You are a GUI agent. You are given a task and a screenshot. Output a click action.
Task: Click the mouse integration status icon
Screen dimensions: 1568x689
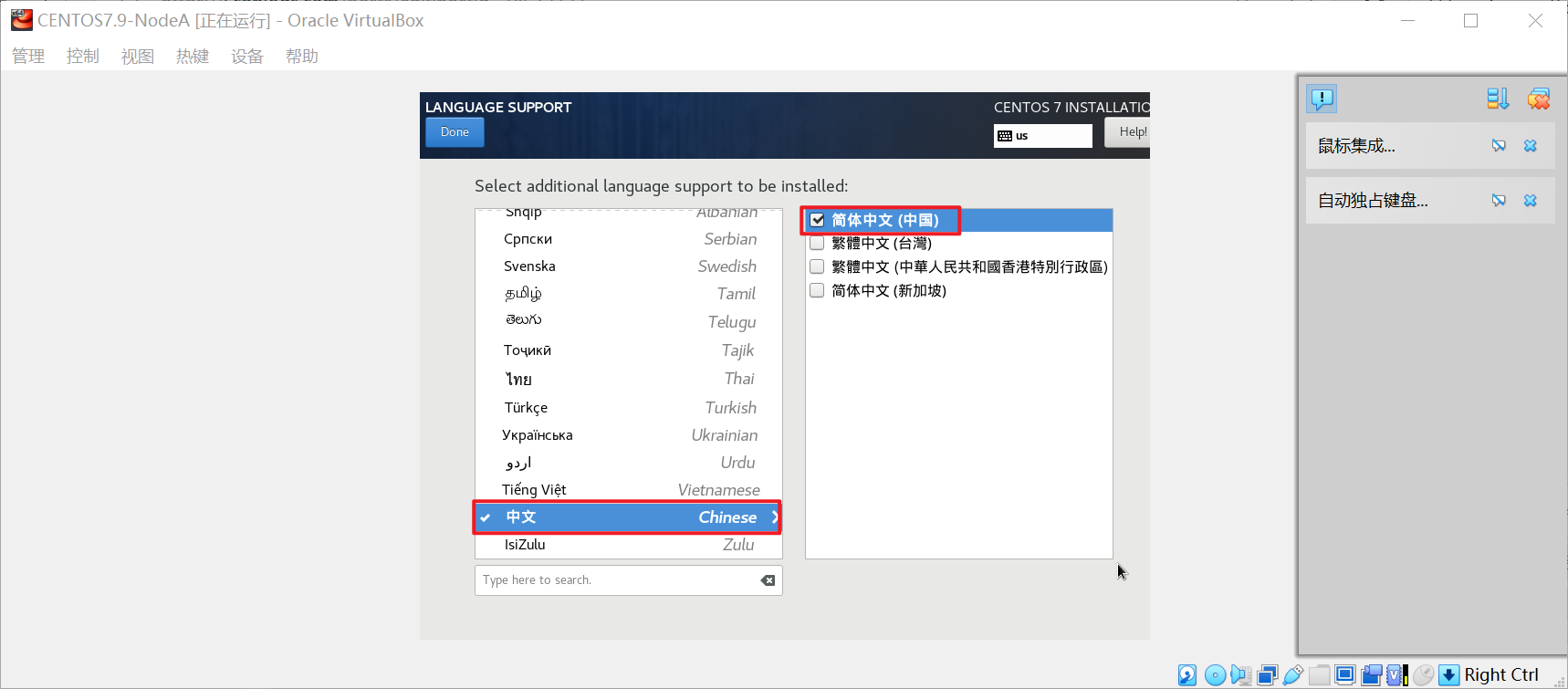(x=1424, y=675)
